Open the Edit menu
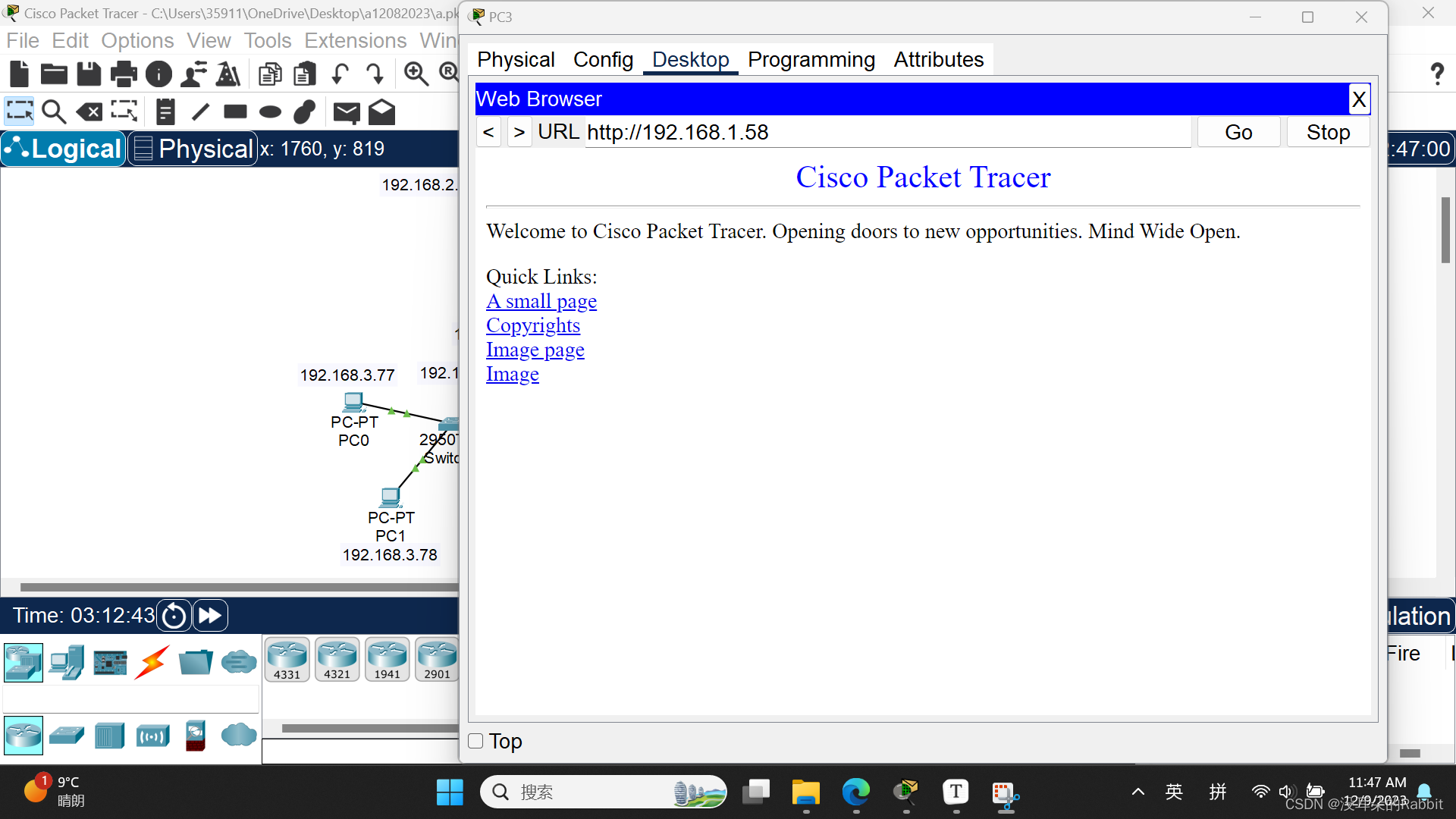The height and width of the screenshot is (819, 1456). (x=70, y=40)
